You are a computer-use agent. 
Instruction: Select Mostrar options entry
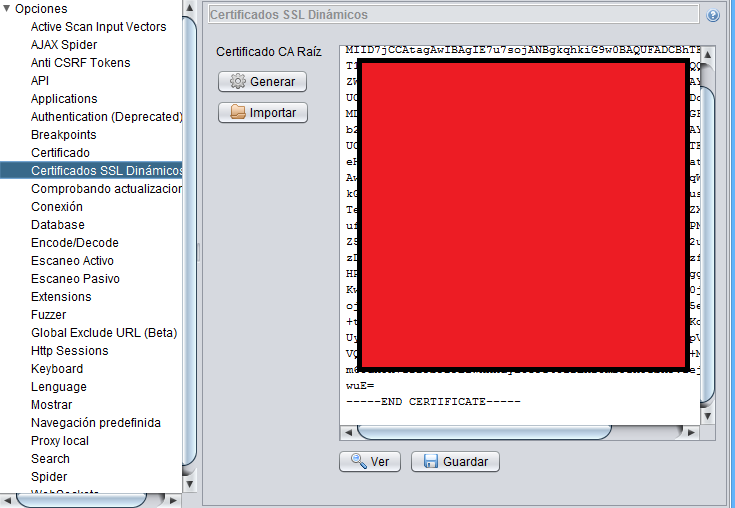point(52,404)
